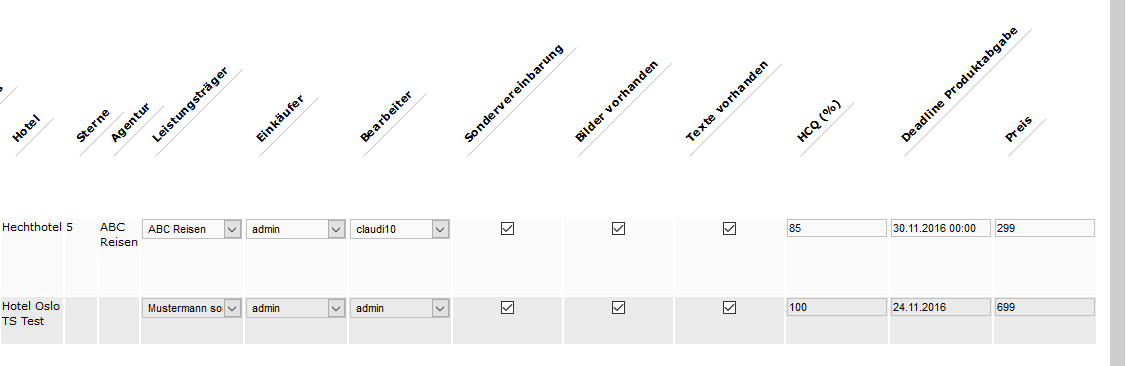Toggle Texte vorhanden checkbox for Hechthotel

(730, 228)
